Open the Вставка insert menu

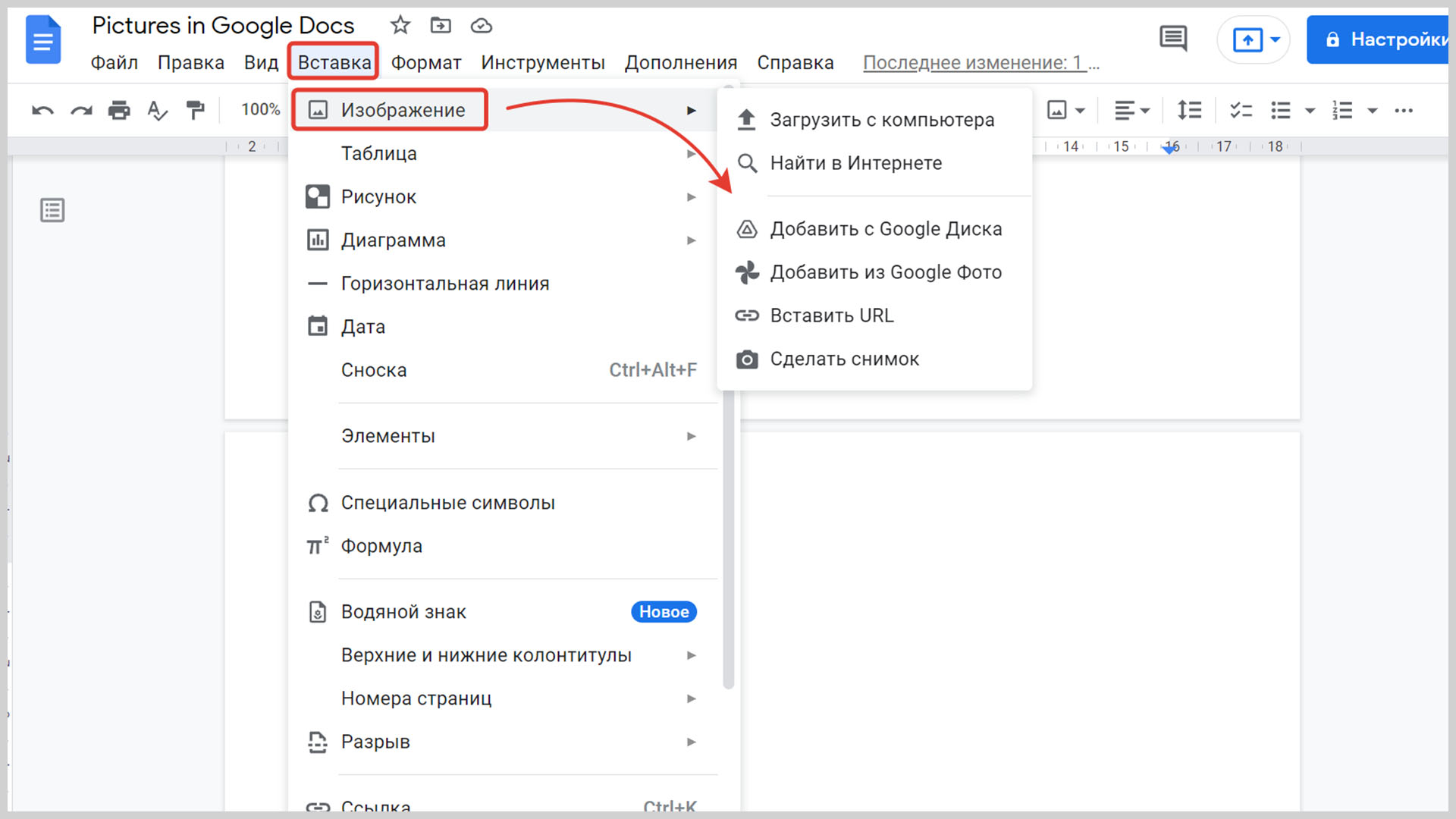[x=335, y=62]
